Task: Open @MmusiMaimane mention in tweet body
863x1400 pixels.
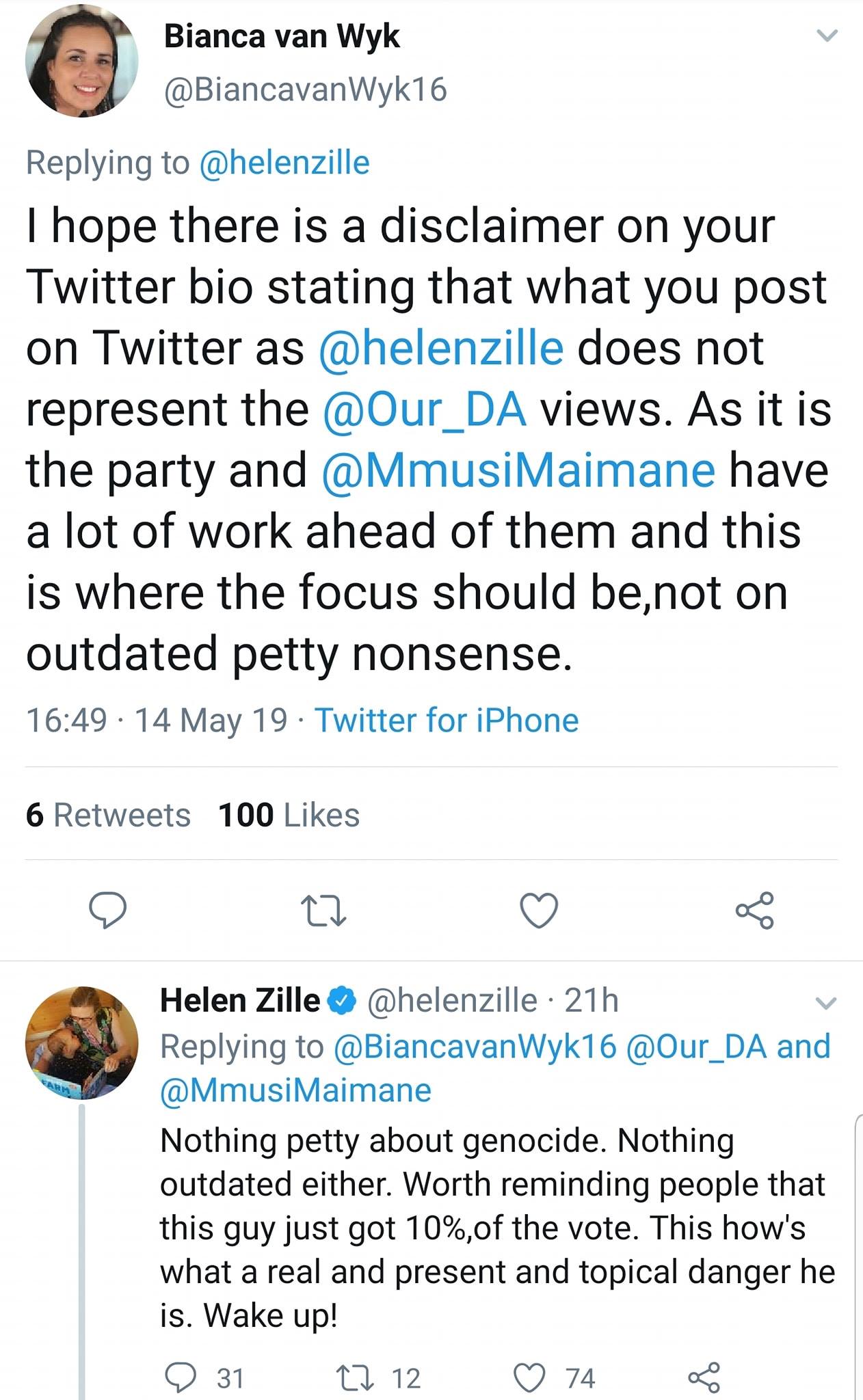Action: tap(518, 470)
